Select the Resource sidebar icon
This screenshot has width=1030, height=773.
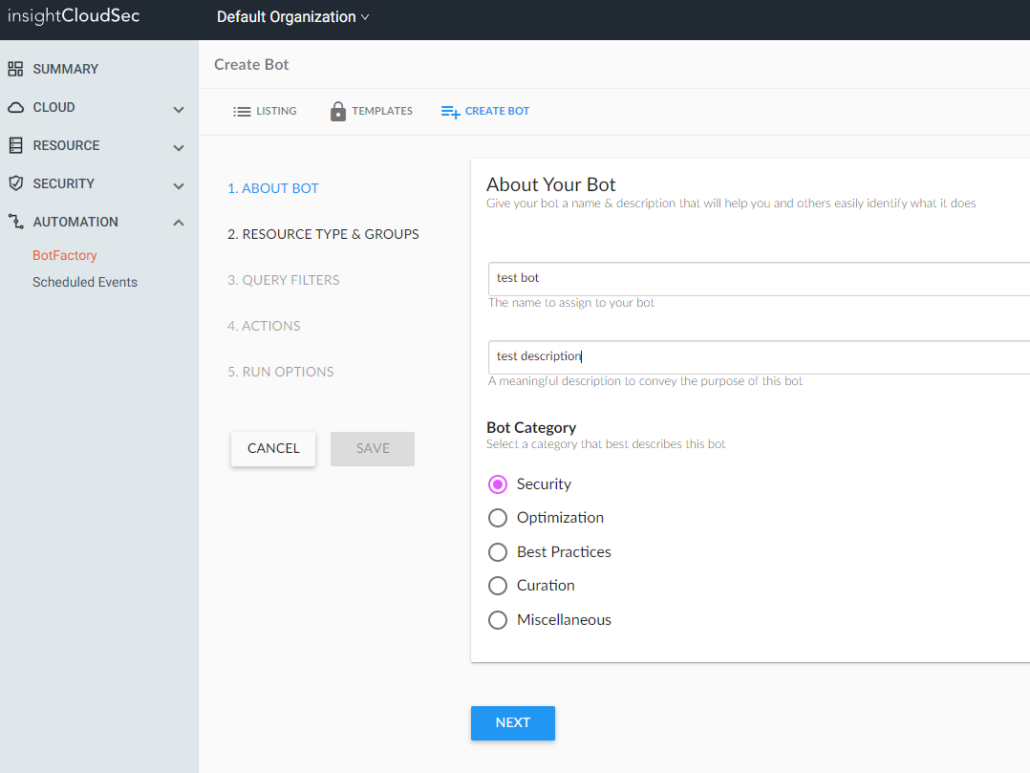click(18, 145)
